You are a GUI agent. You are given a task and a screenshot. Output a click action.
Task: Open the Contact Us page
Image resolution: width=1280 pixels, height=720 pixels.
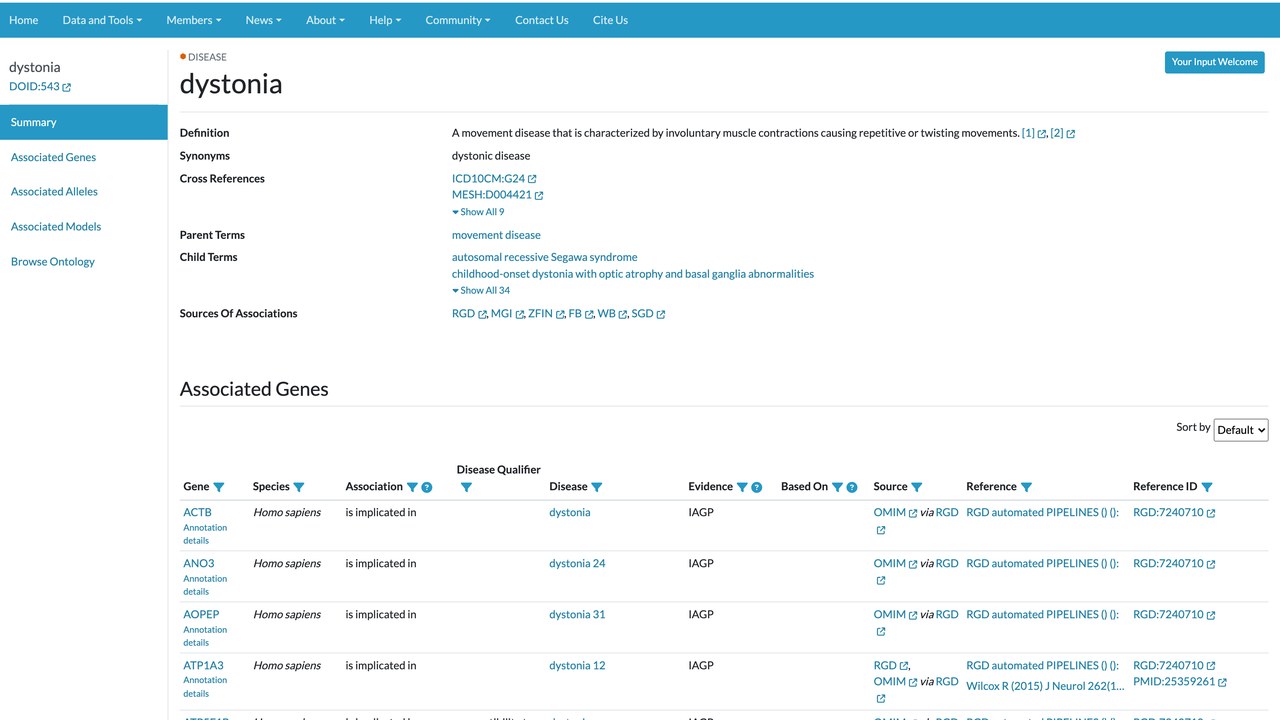pyautogui.click(x=542, y=20)
